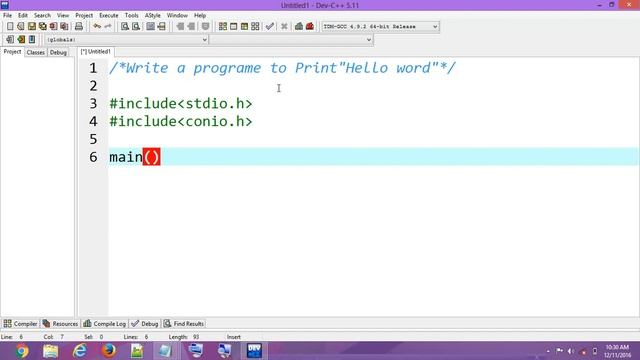This screenshot has height=360, width=640.
Task: Open the View menu
Action: click(62, 16)
